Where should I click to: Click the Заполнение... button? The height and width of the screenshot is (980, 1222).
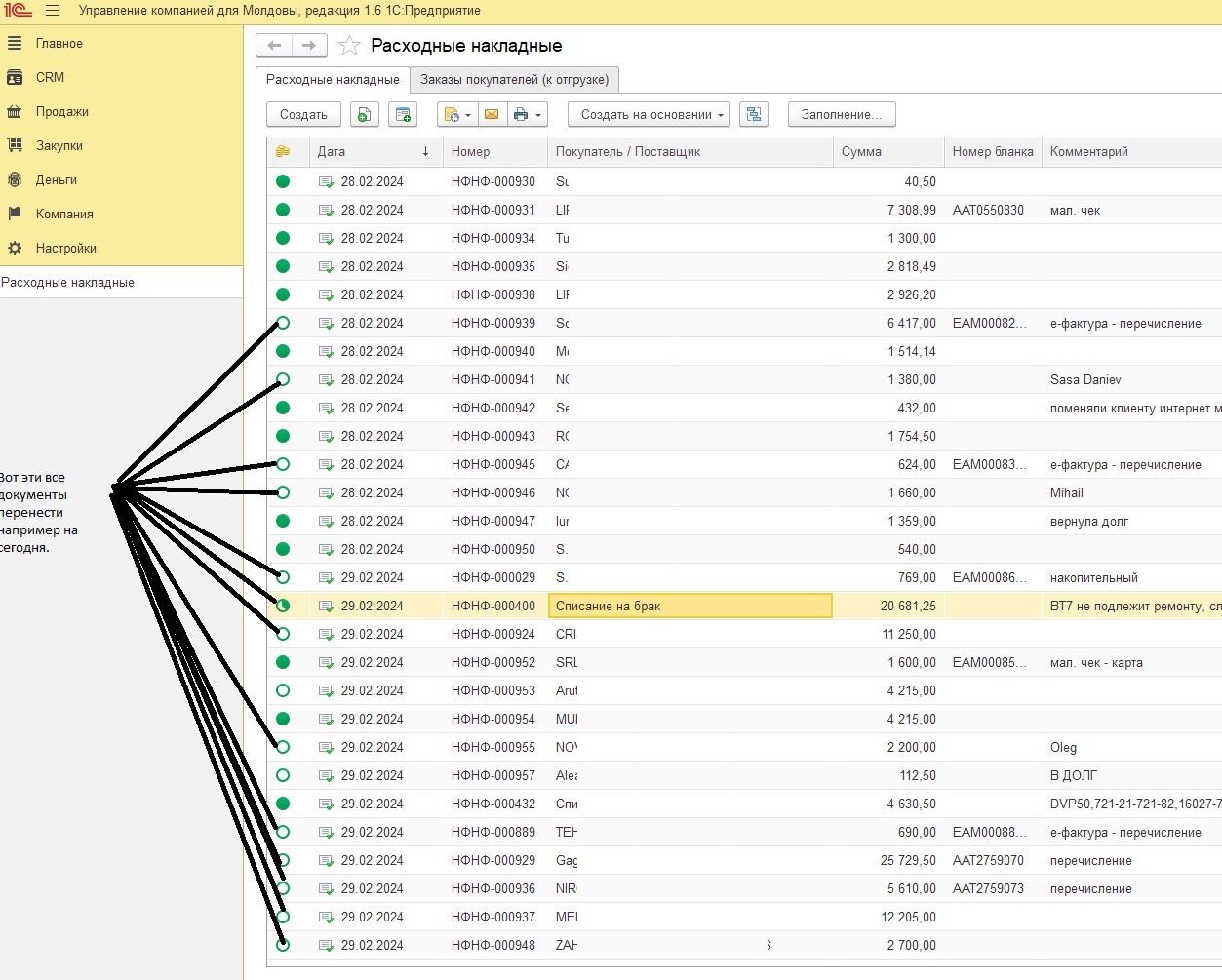click(841, 115)
